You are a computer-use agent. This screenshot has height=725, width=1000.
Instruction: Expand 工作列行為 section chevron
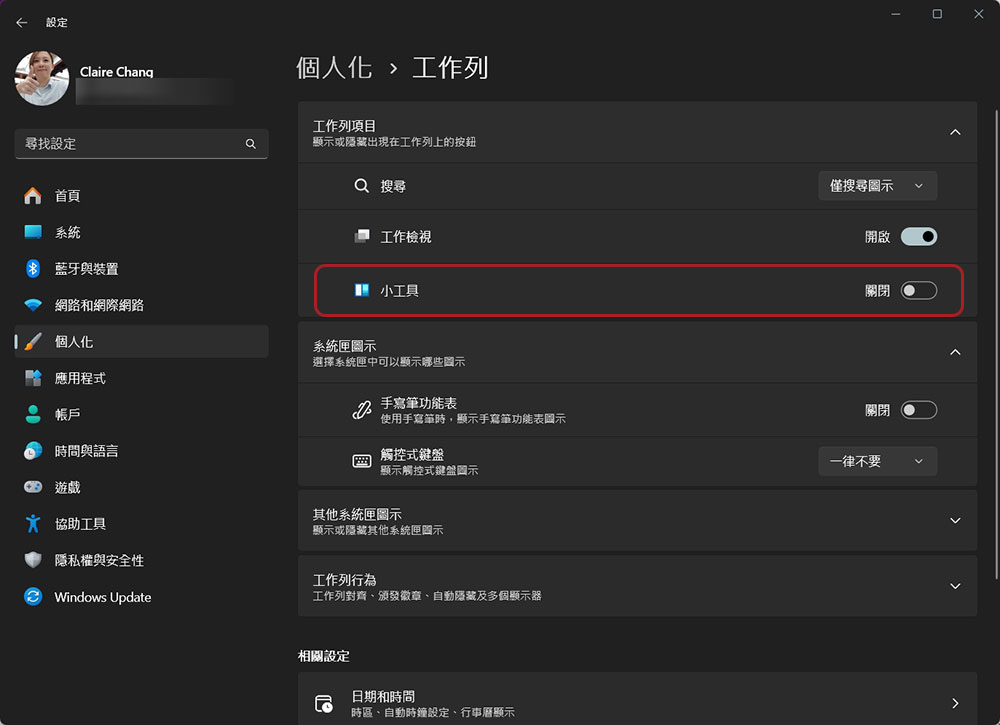click(x=955, y=586)
